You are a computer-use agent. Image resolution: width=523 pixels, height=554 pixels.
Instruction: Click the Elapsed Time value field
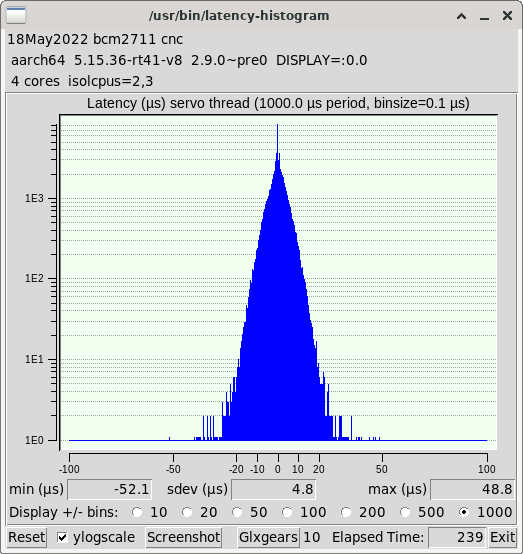[x=457, y=537]
